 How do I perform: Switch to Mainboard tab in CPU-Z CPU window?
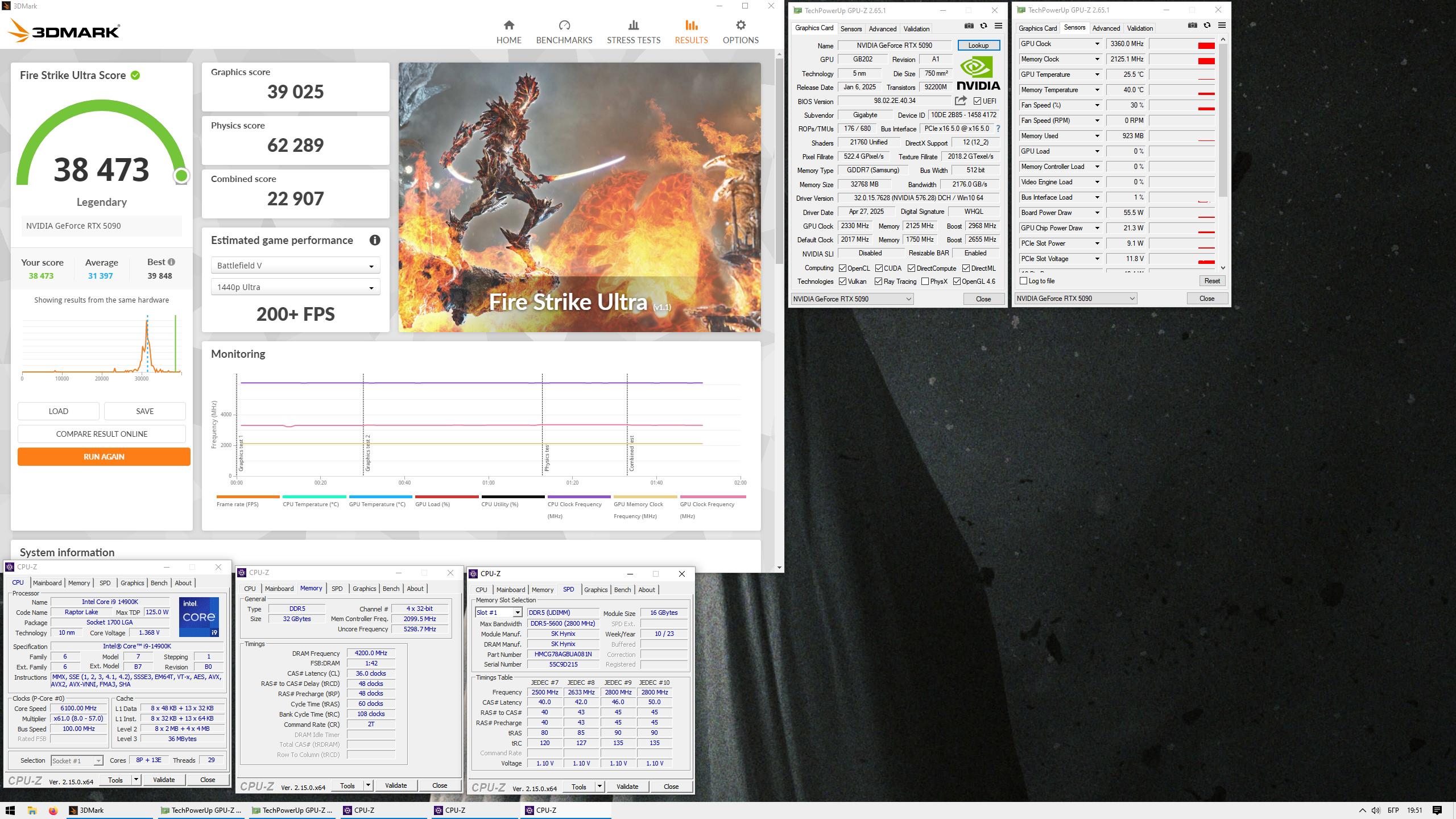tap(47, 583)
